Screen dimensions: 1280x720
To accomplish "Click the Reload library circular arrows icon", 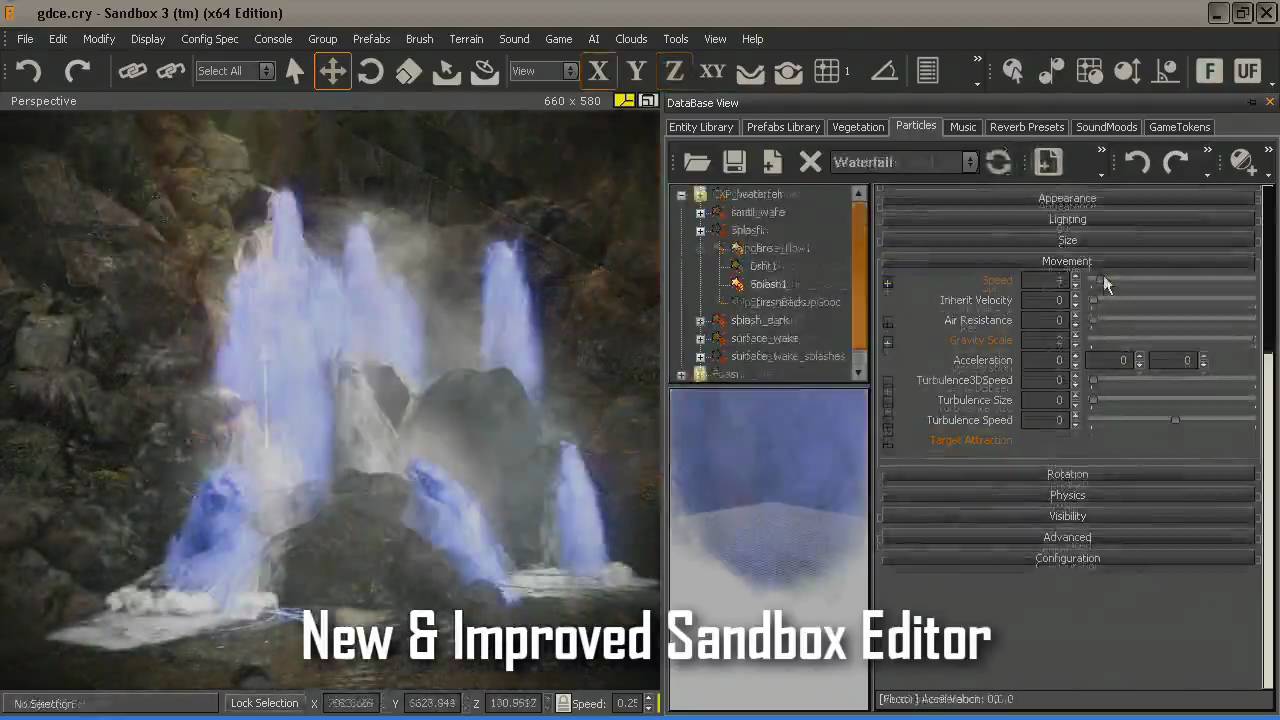I will coord(998,162).
